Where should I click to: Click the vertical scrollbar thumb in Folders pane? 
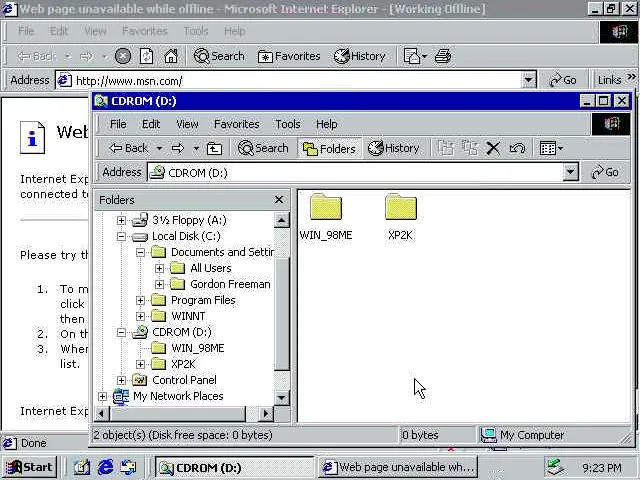[281, 314]
